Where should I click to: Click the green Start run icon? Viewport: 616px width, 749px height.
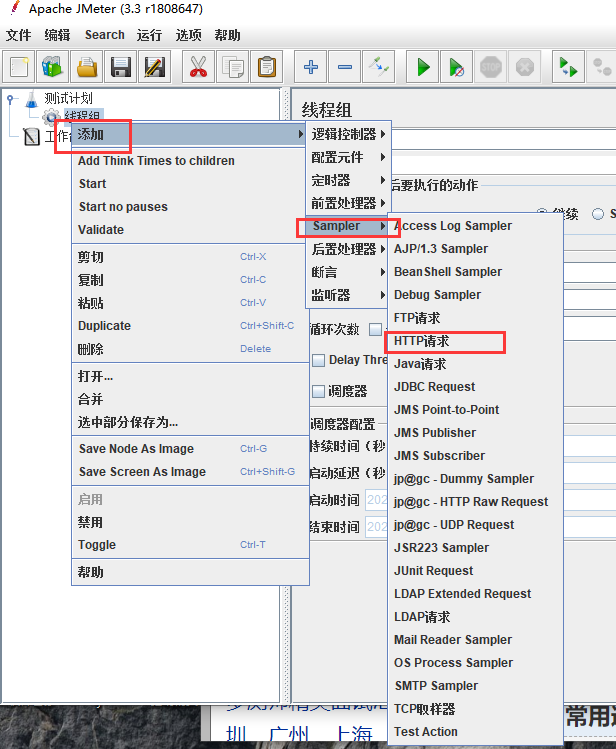tap(423, 67)
